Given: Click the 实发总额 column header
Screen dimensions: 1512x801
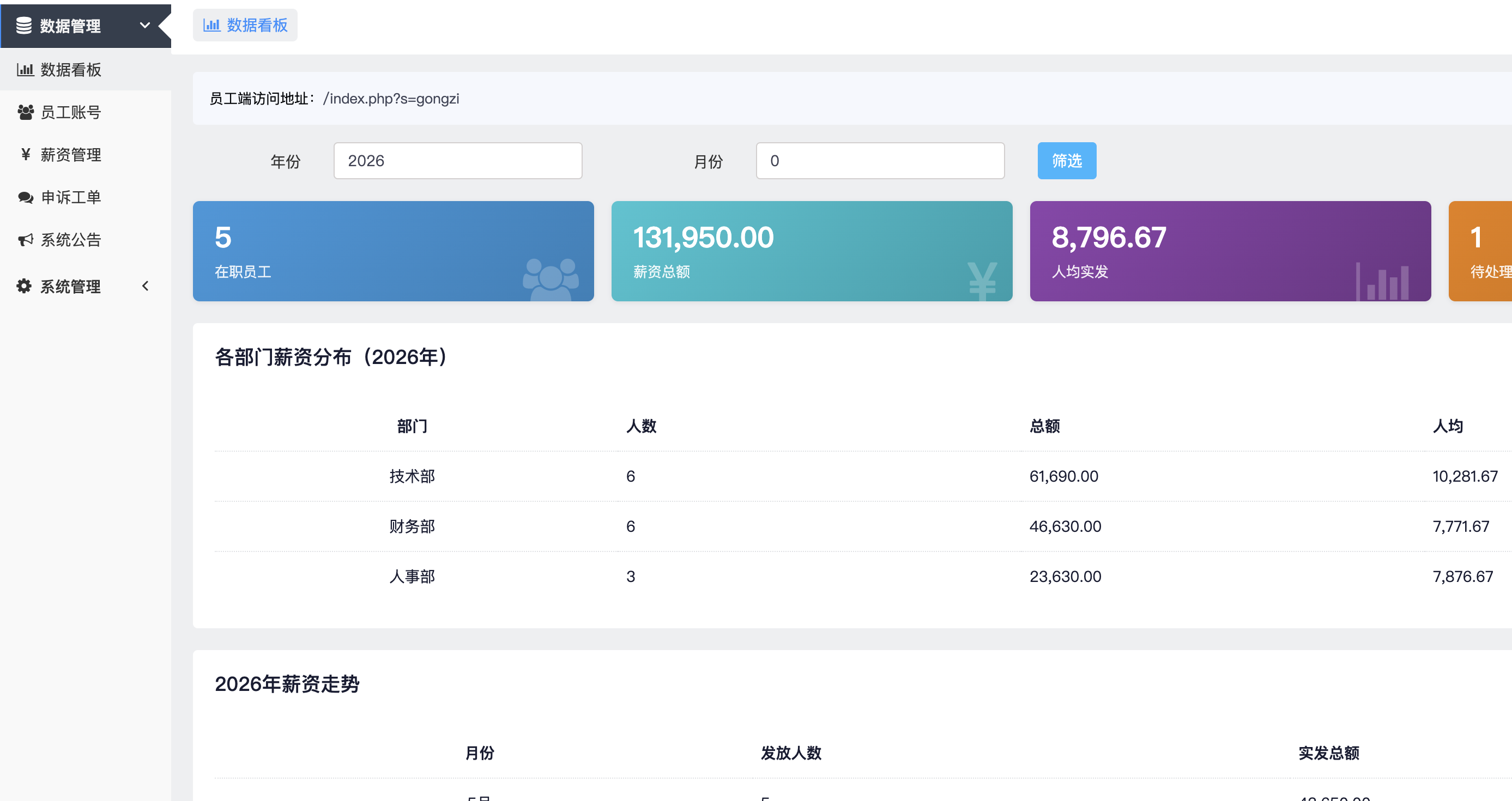Looking at the screenshot, I should coord(1329,753).
